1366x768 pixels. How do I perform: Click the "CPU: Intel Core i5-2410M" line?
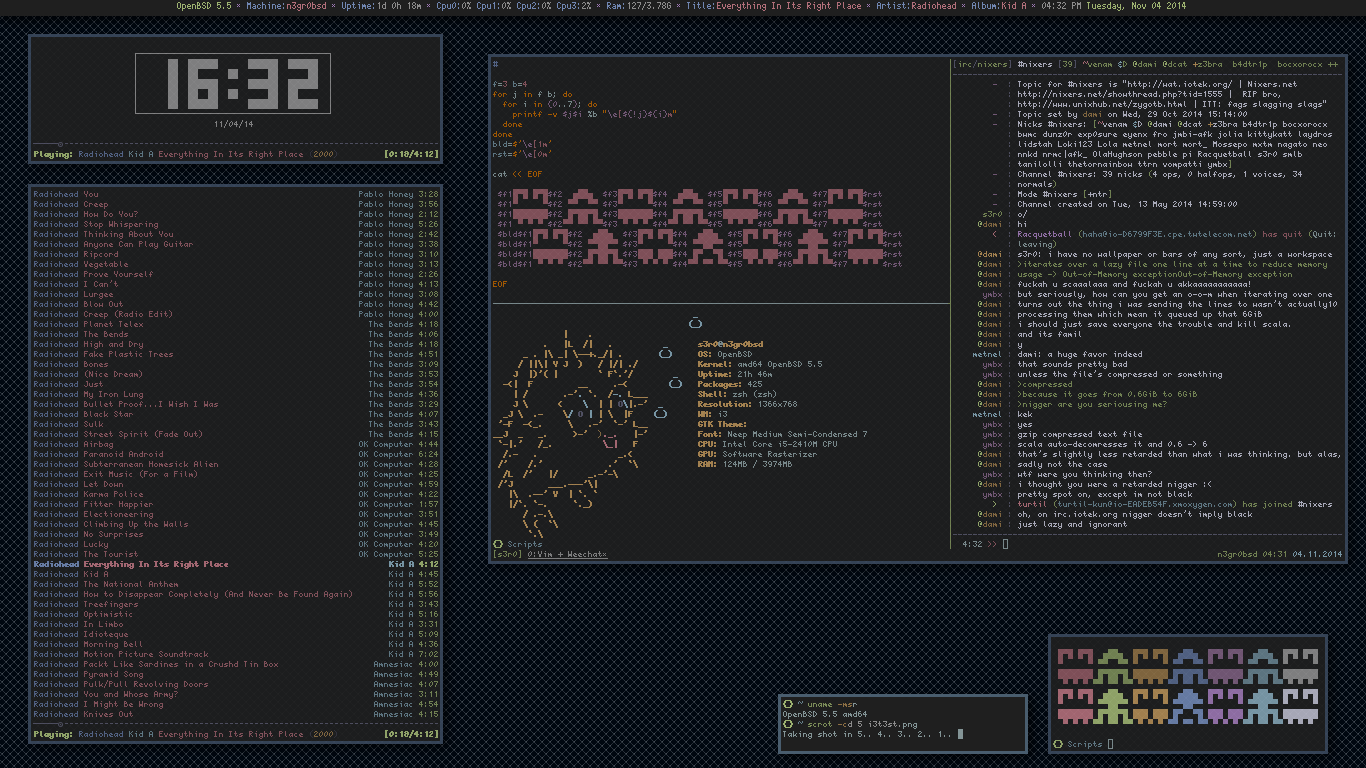(768, 444)
